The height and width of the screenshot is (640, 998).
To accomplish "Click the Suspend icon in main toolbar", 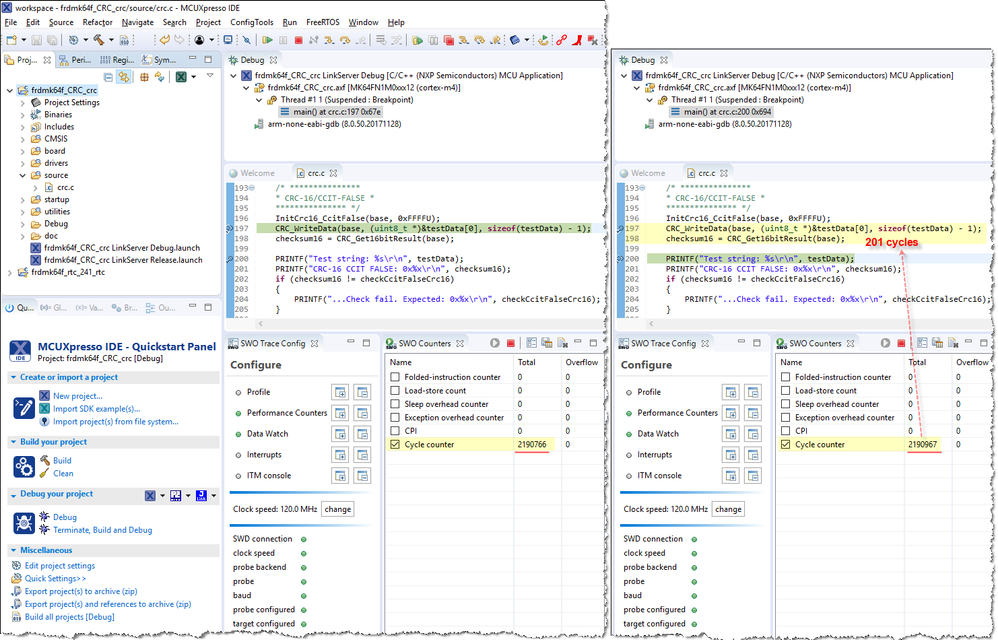I will tap(283, 40).
